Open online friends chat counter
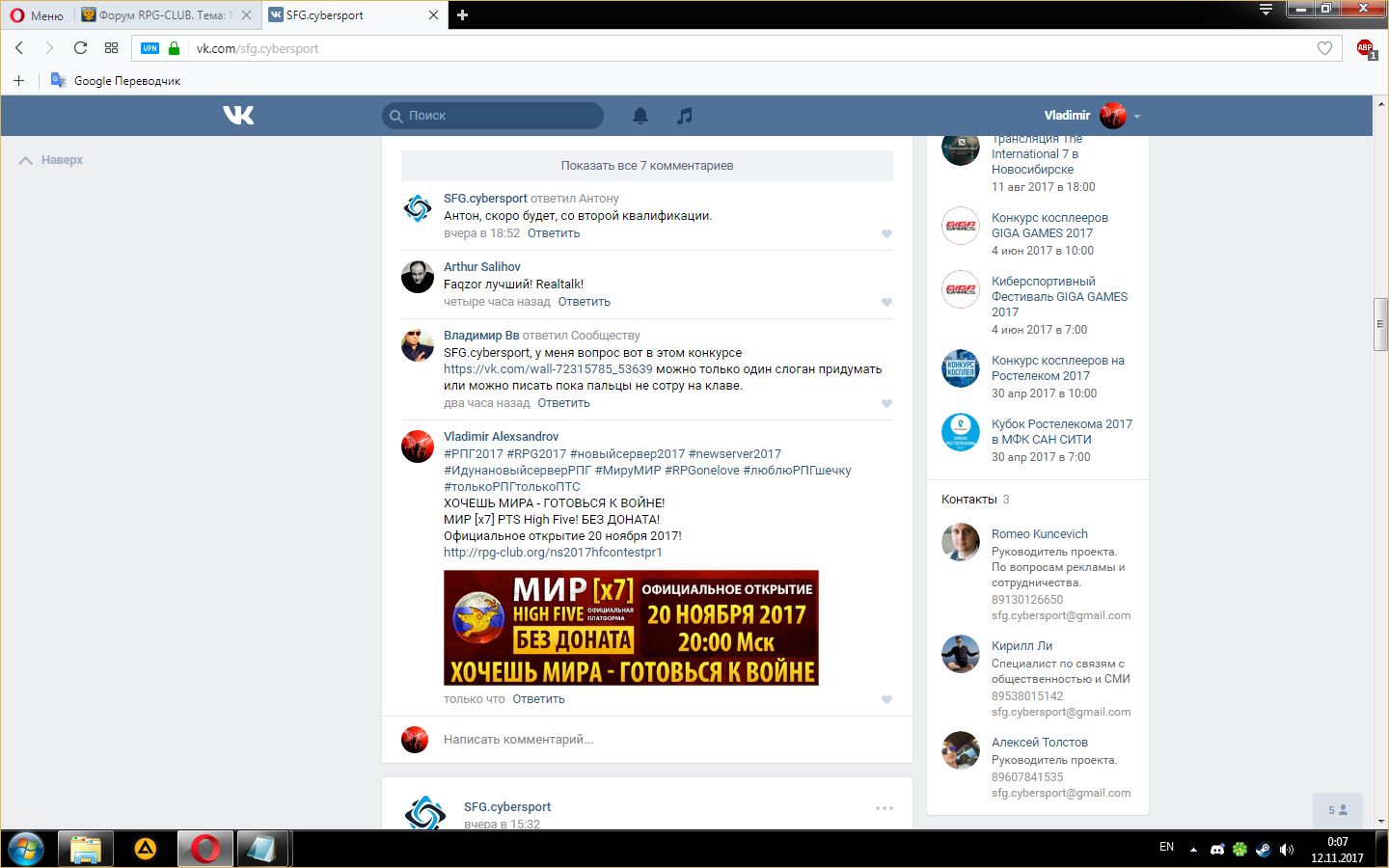The height and width of the screenshot is (868, 1389). (x=1338, y=810)
